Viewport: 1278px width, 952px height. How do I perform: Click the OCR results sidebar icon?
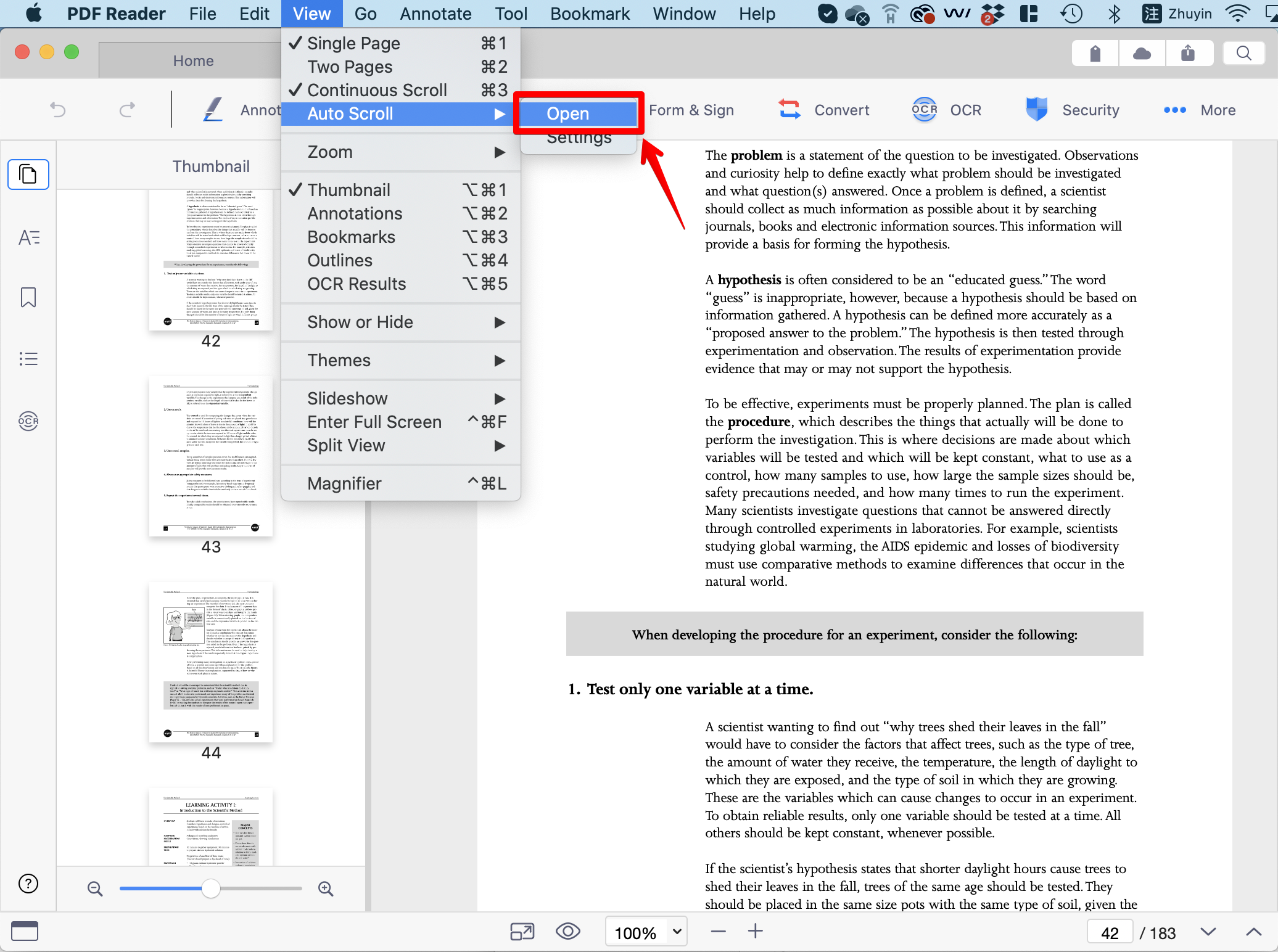click(x=28, y=421)
